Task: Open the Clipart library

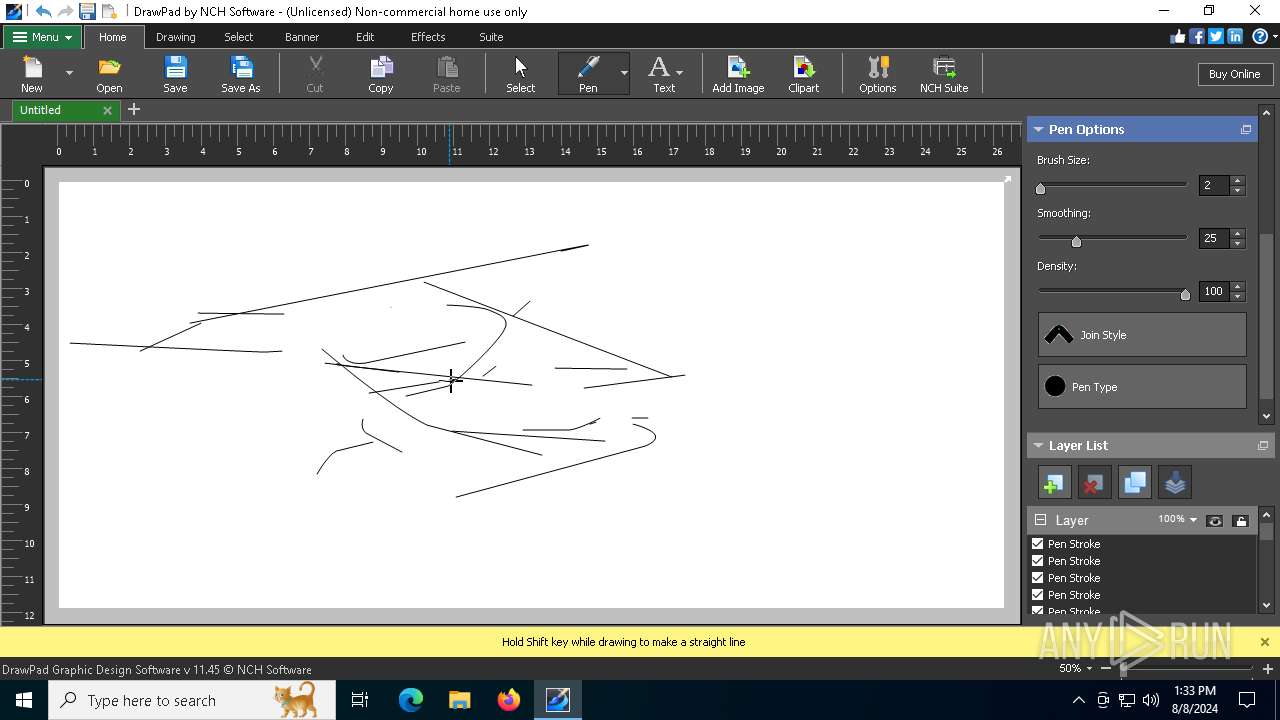Action: tap(803, 74)
